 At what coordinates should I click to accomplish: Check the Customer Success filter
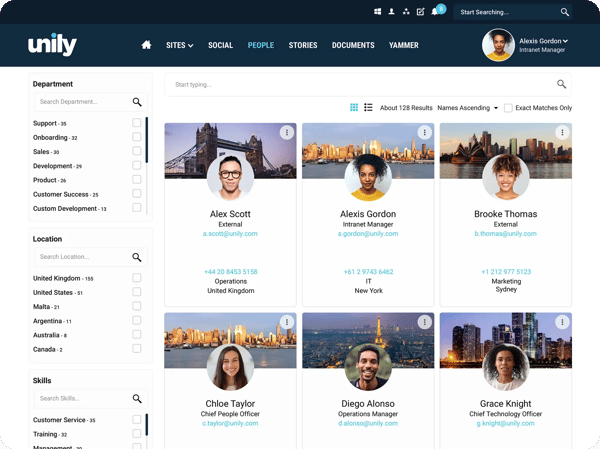[137, 194]
